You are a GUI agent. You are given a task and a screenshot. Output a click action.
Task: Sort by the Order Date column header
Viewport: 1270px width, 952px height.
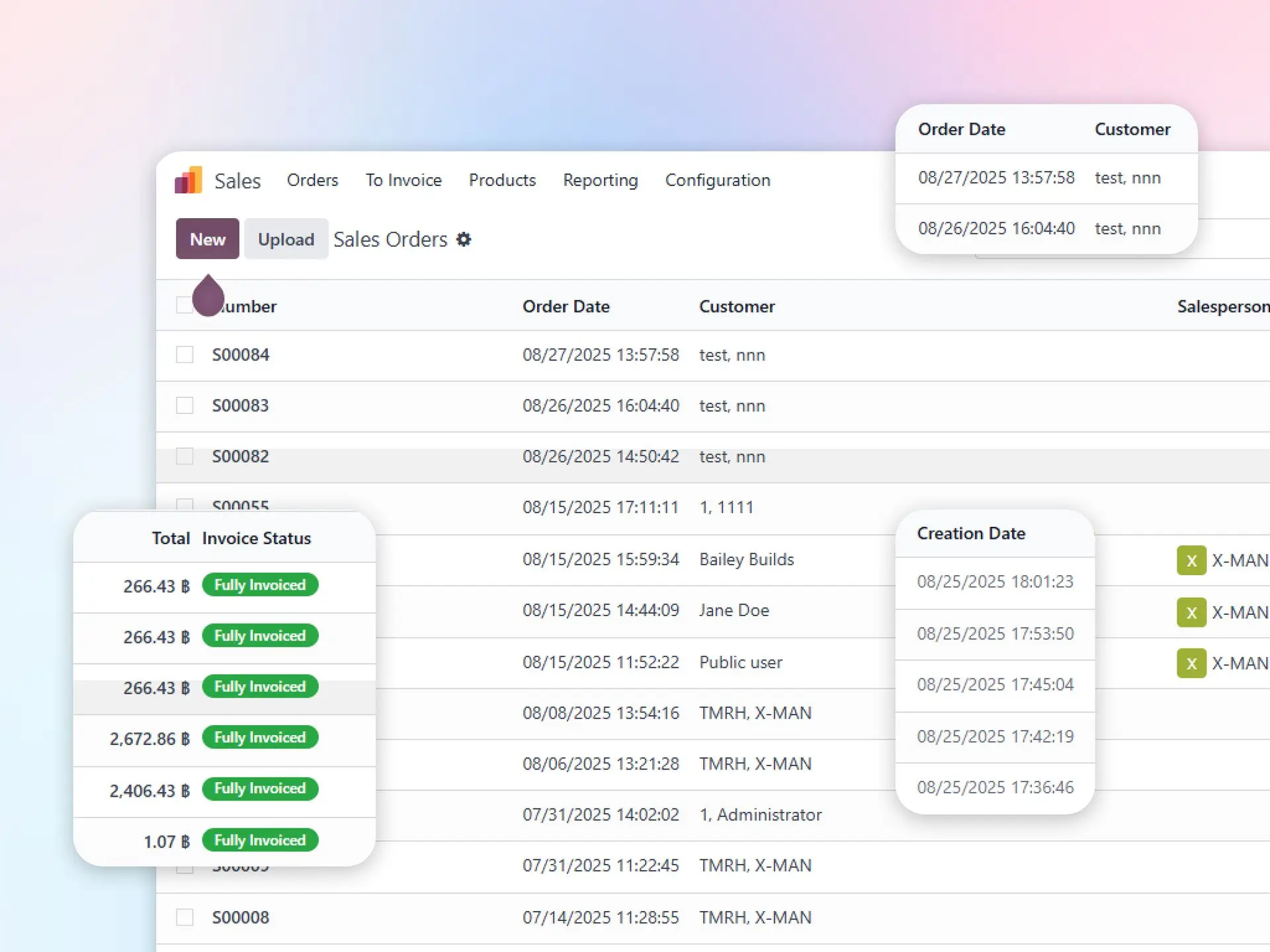(566, 307)
